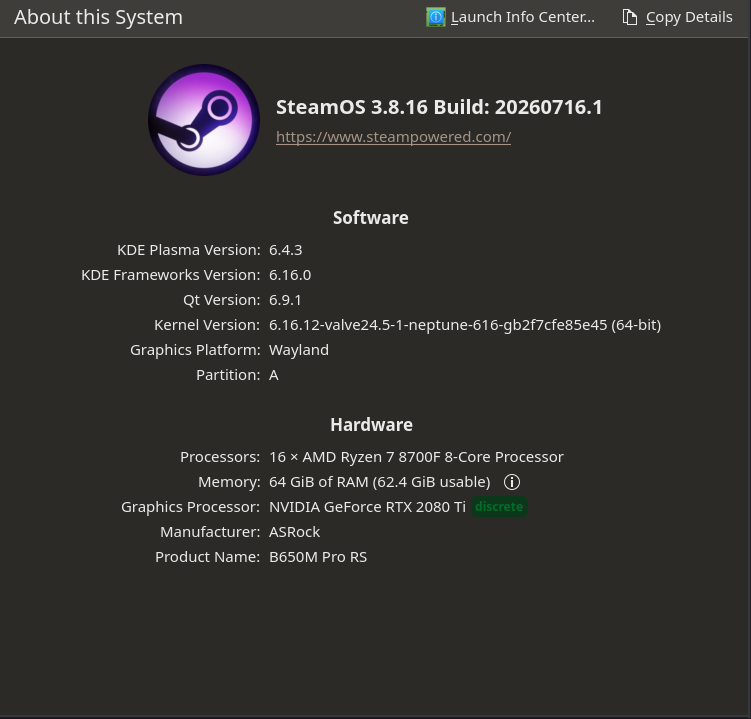Click the Copy Details button
The image size is (751, 719).
677,17
